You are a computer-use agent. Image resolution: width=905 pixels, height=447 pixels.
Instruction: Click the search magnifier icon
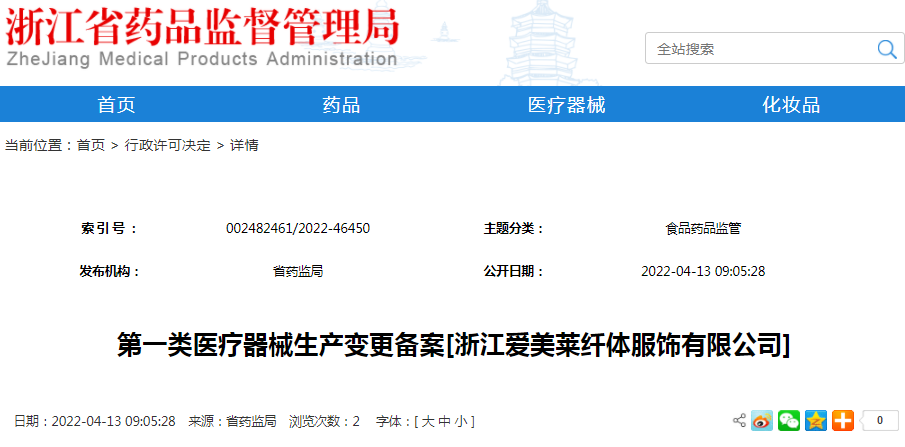(x=887, y=49)
